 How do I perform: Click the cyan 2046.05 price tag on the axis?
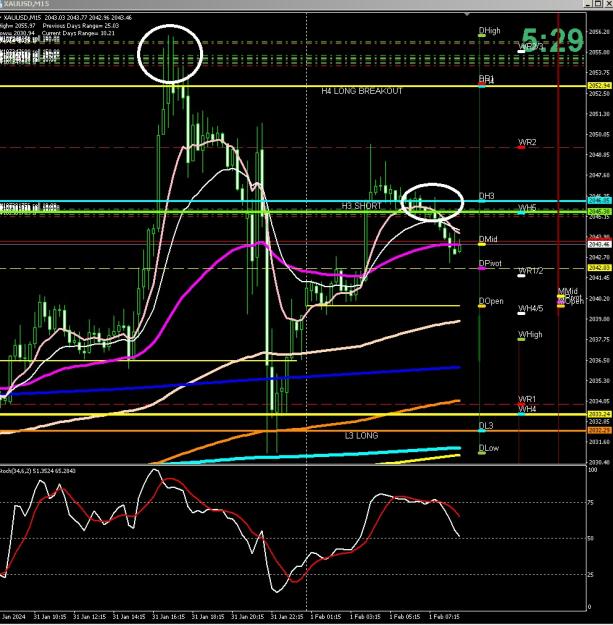coord(599,200)
